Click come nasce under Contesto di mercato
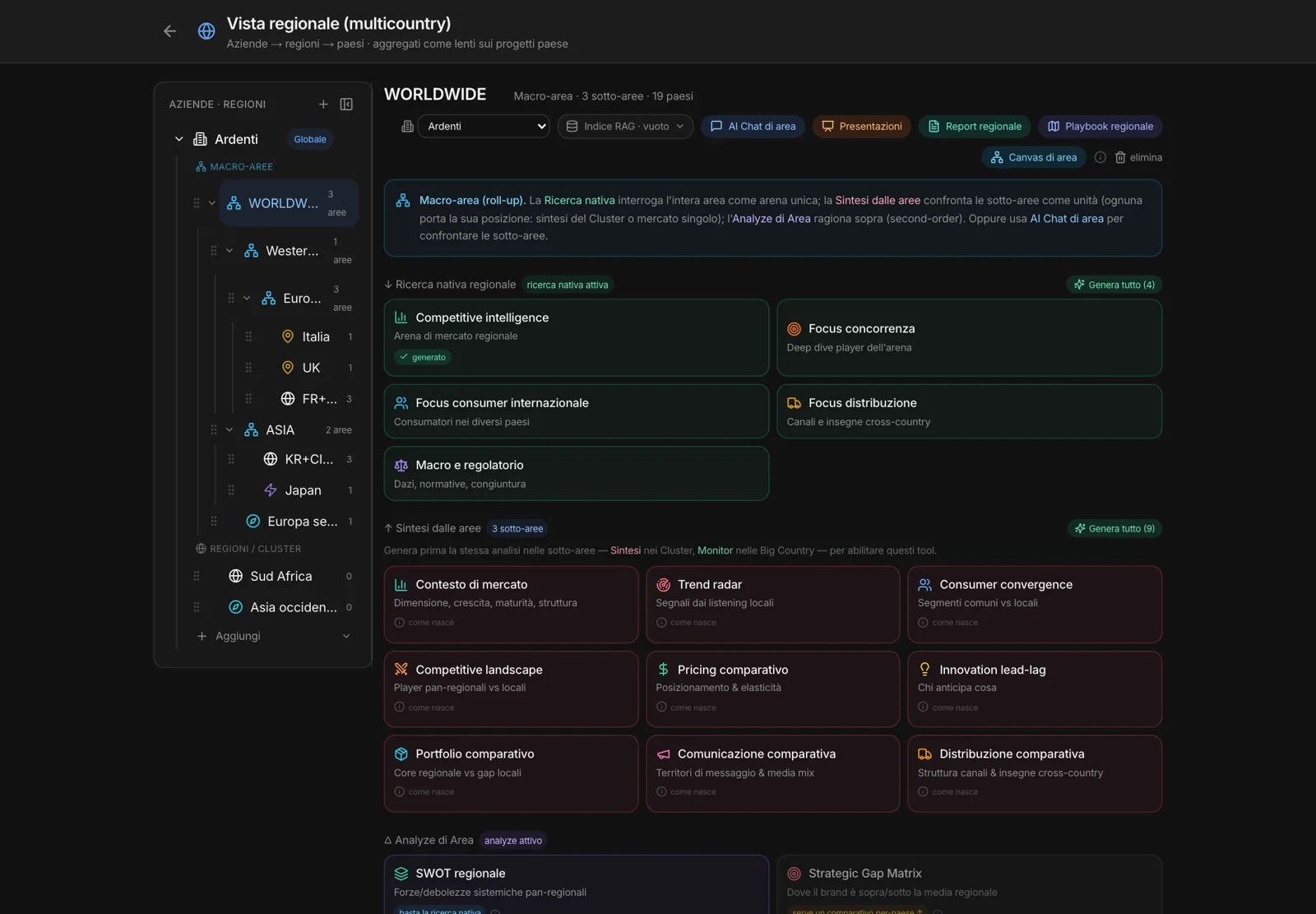 (x=424, y=623)
